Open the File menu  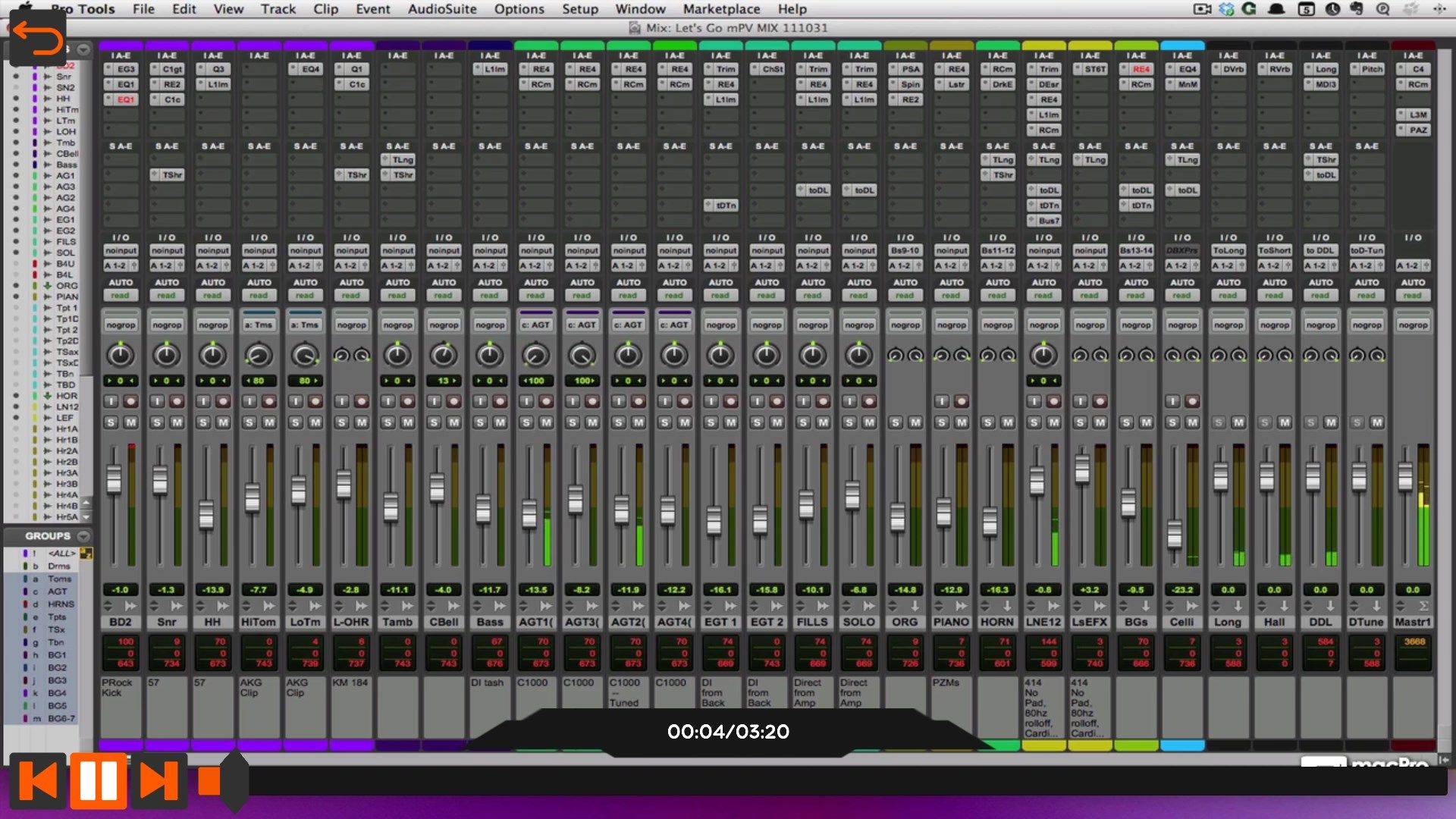coord(143,9)
